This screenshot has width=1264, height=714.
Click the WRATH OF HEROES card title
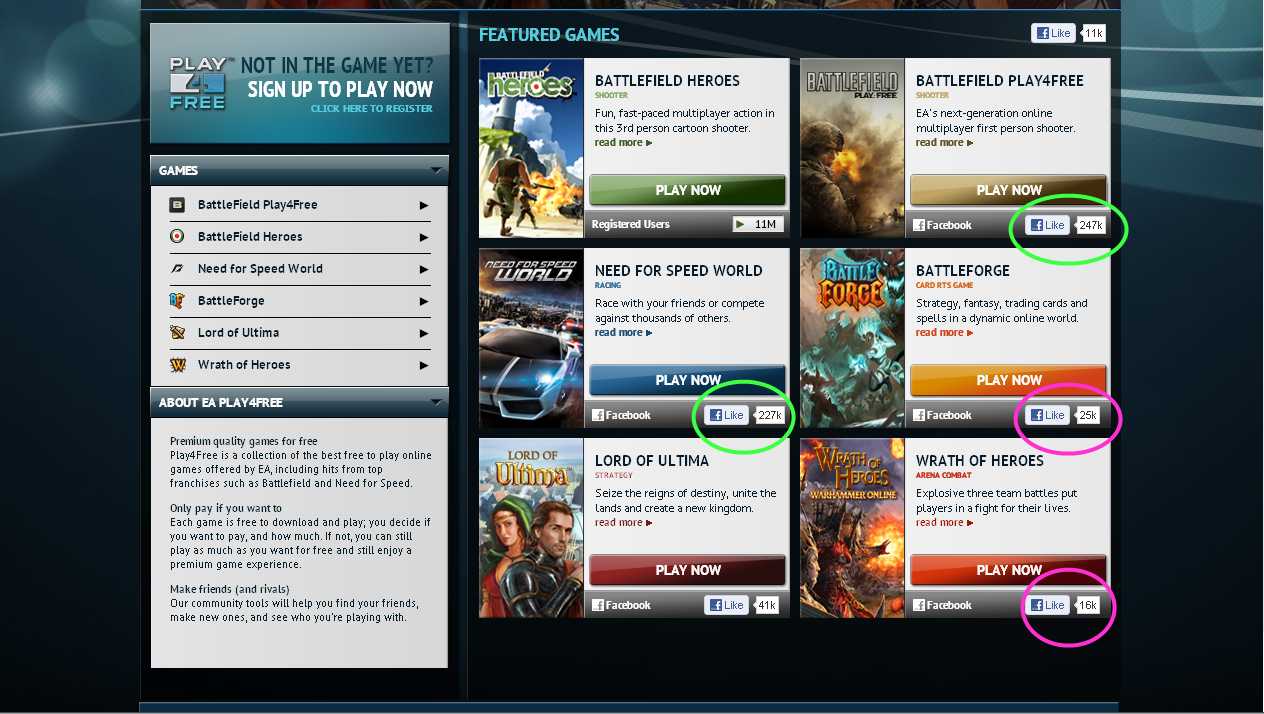point(979,461)
